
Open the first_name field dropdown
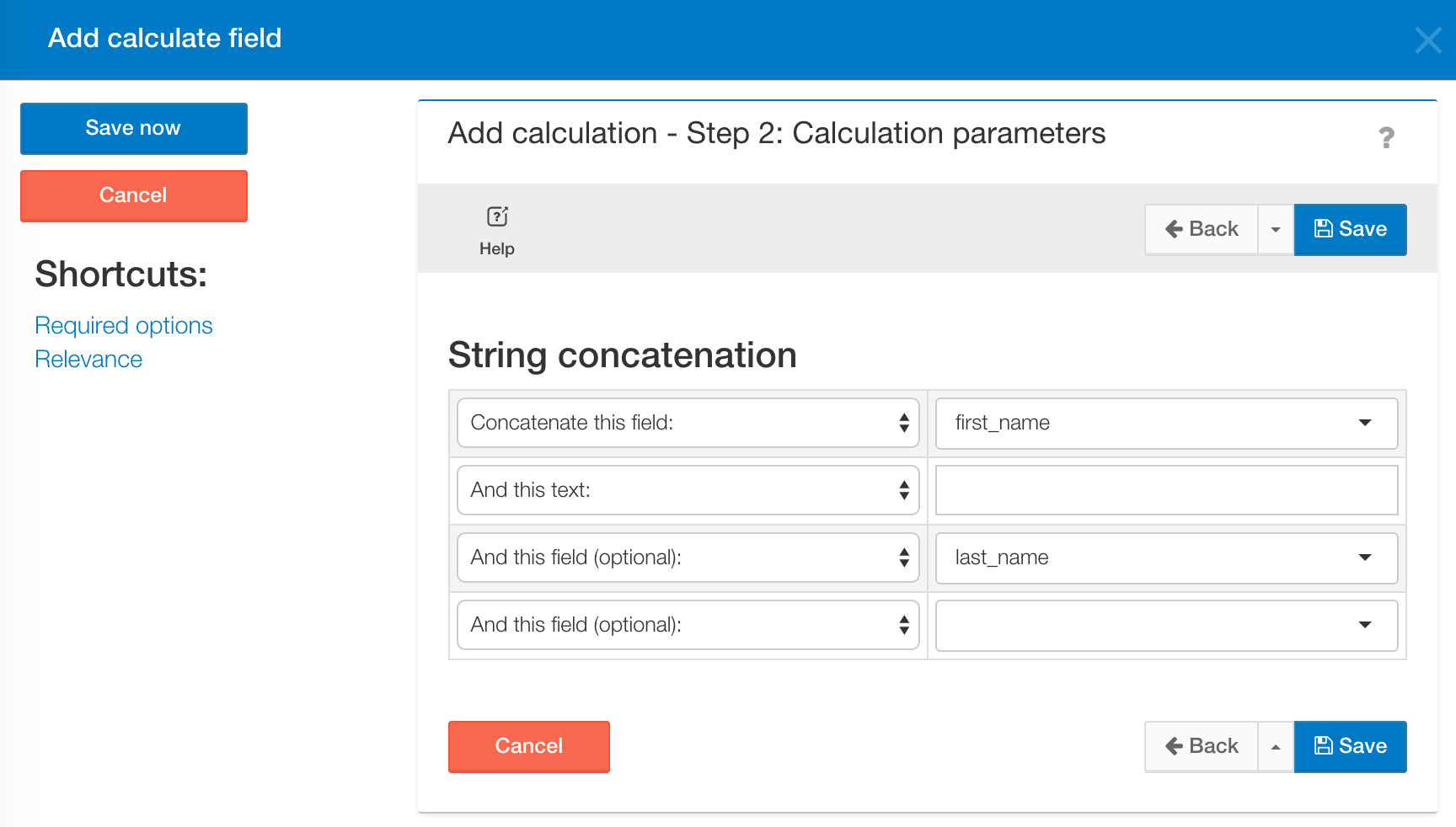click(x=1166, y=423)
